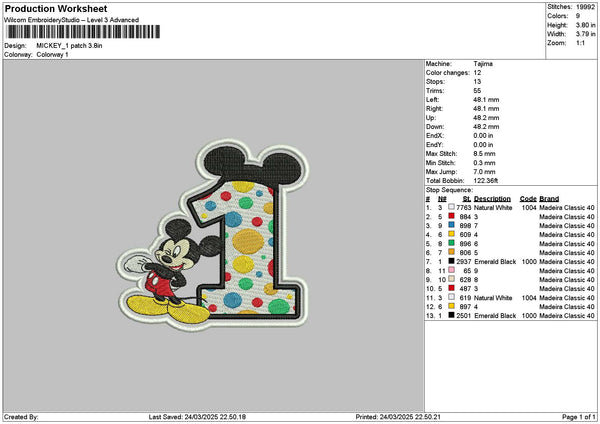Select the yellow swatch with 609 stitches
This screenshot has width=600, height=424.
452,234
